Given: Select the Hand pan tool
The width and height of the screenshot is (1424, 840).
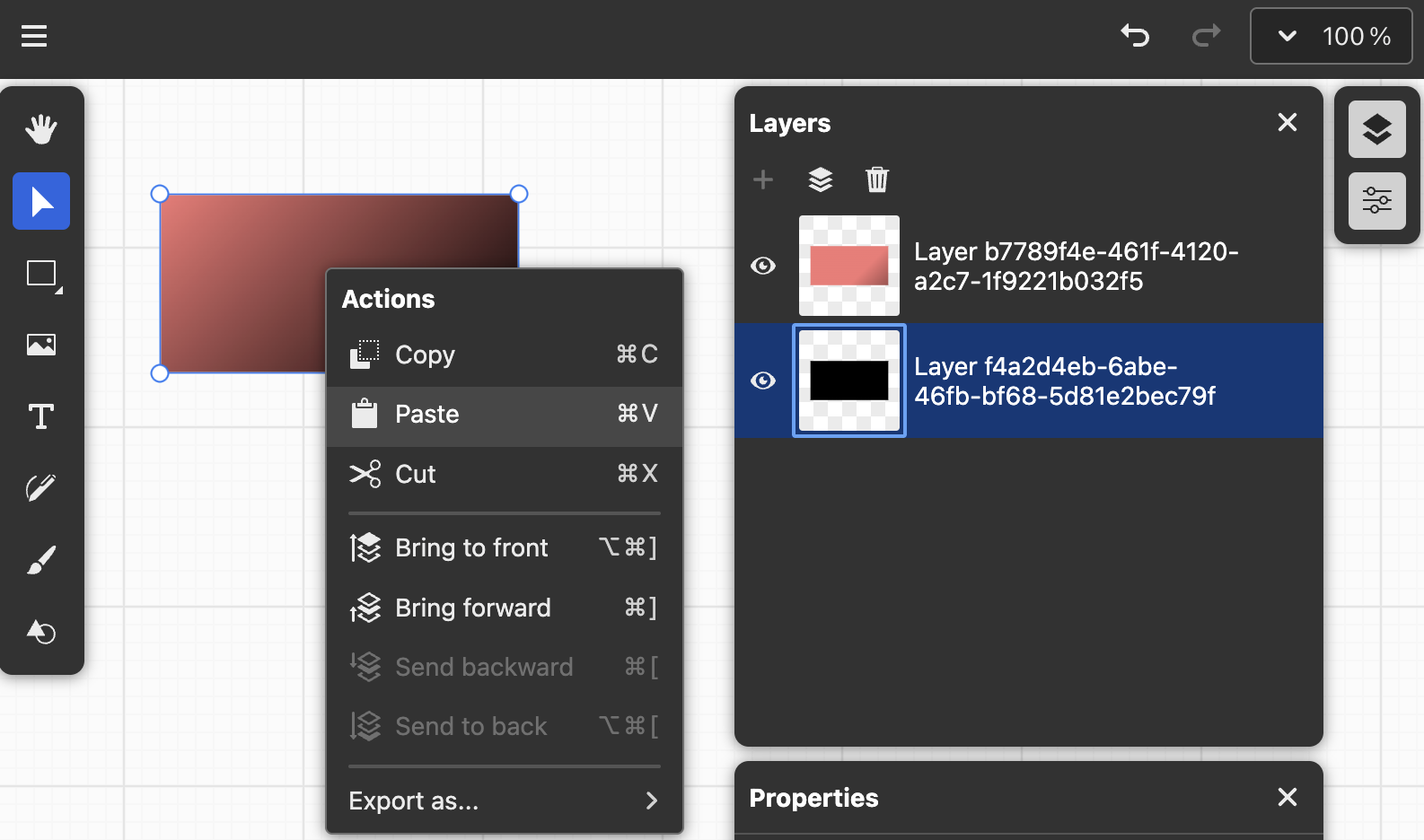Looking at the screenshot, I should [x=41, y=129].
